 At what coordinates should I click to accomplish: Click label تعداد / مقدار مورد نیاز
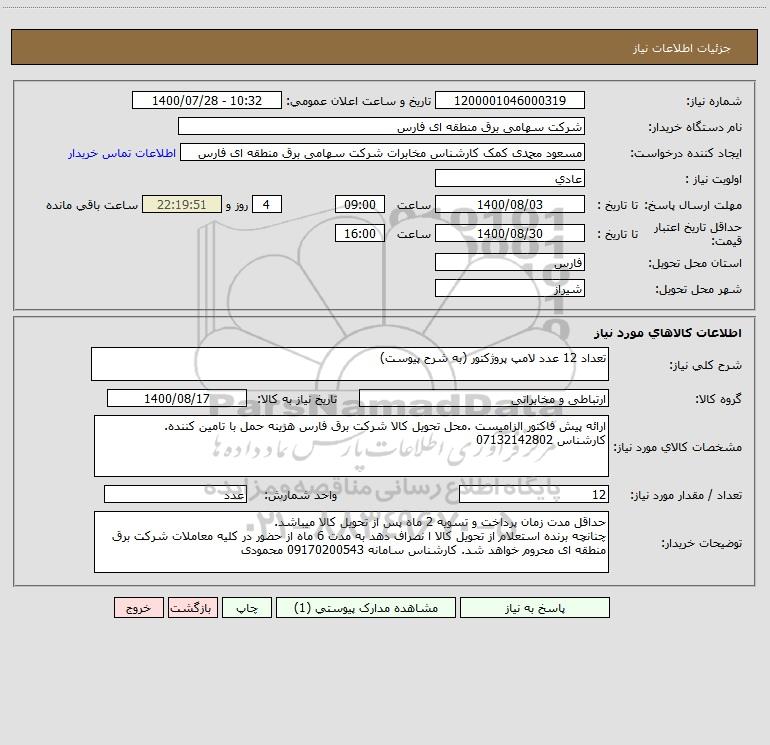[686, 496]
